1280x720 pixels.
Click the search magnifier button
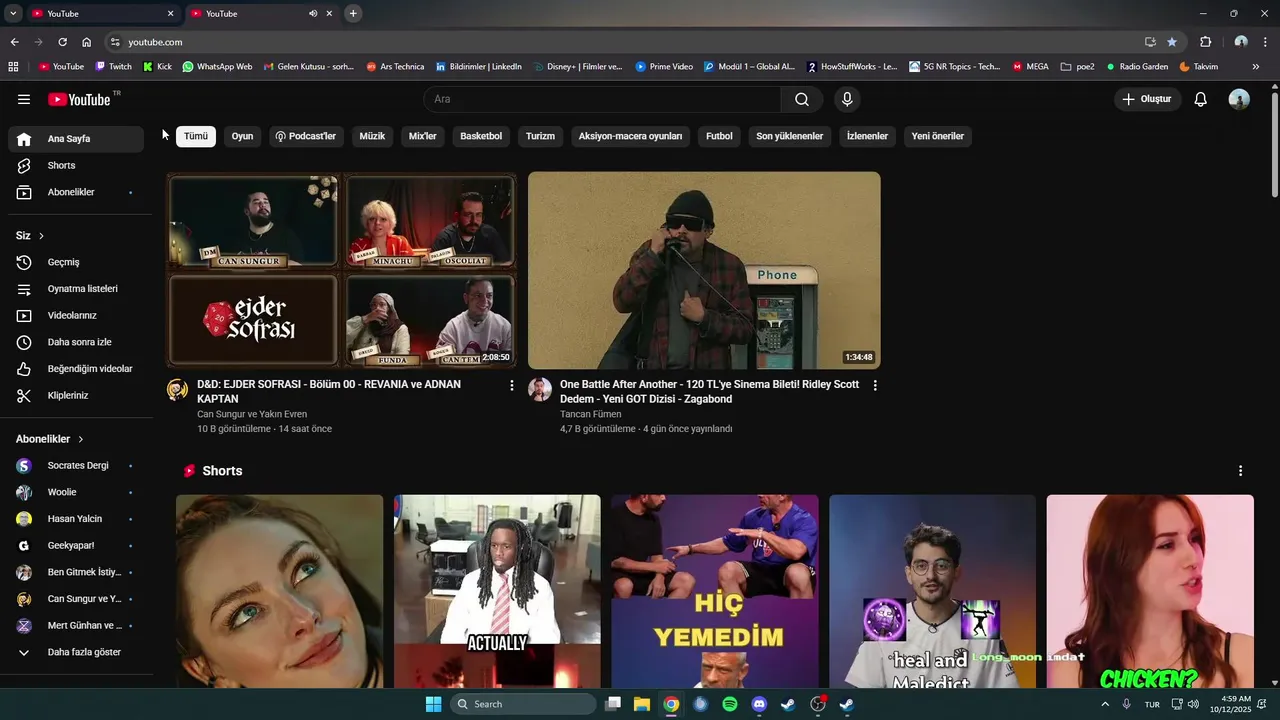(802, 99)
